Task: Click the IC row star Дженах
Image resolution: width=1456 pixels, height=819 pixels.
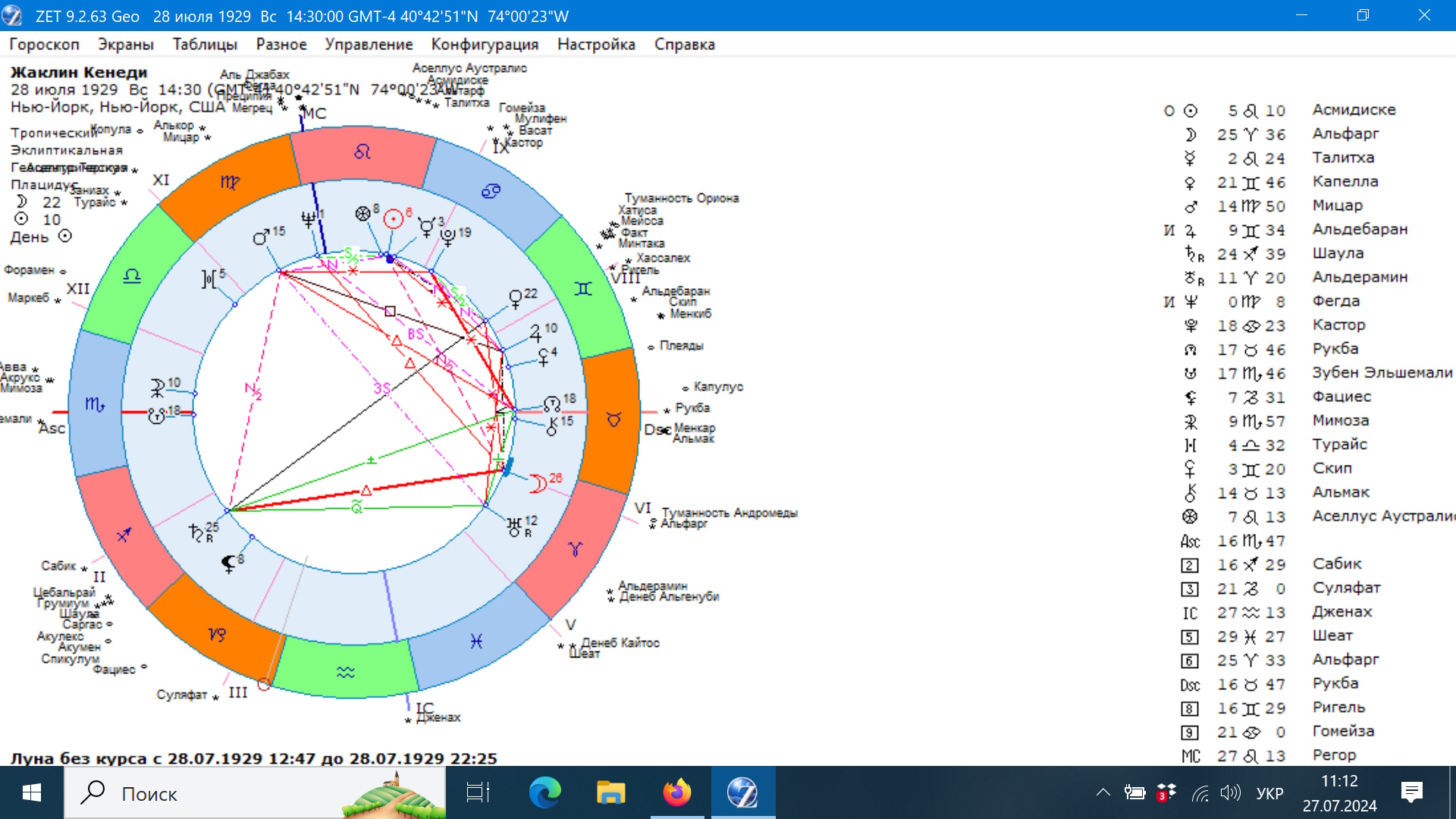Action: [x=1342, y=612]
